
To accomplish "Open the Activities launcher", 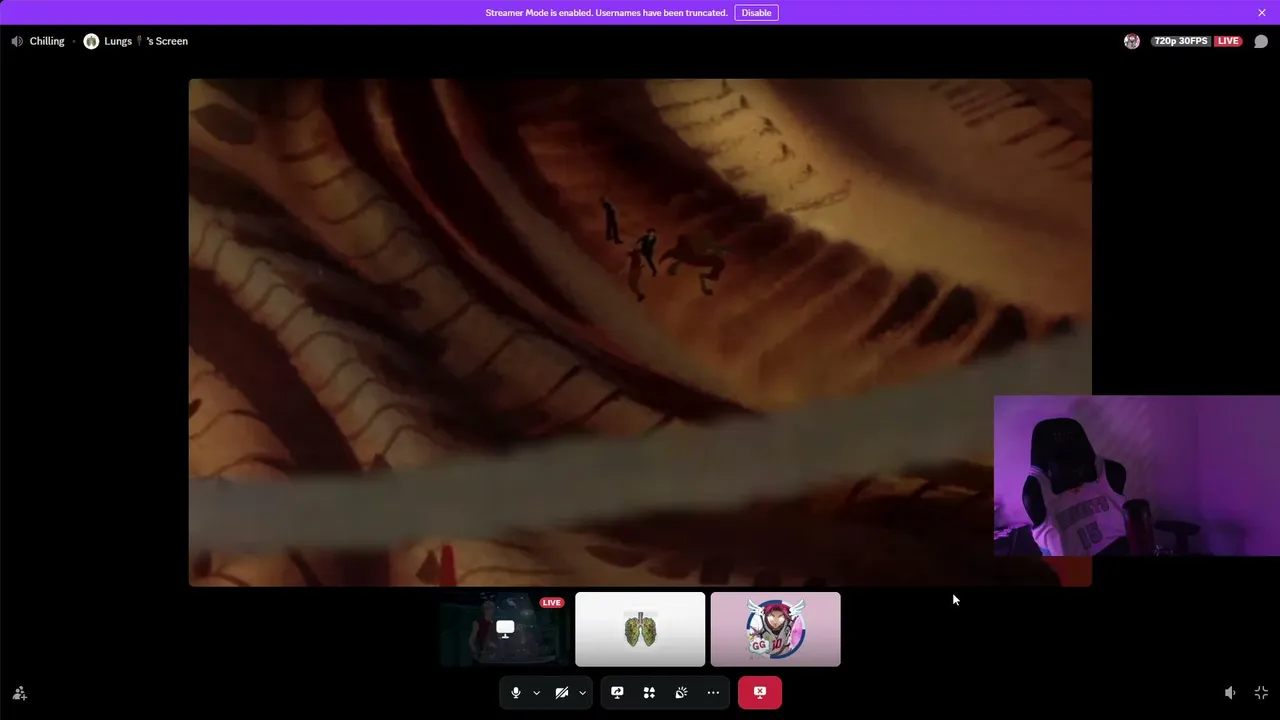I will point(649,692).
